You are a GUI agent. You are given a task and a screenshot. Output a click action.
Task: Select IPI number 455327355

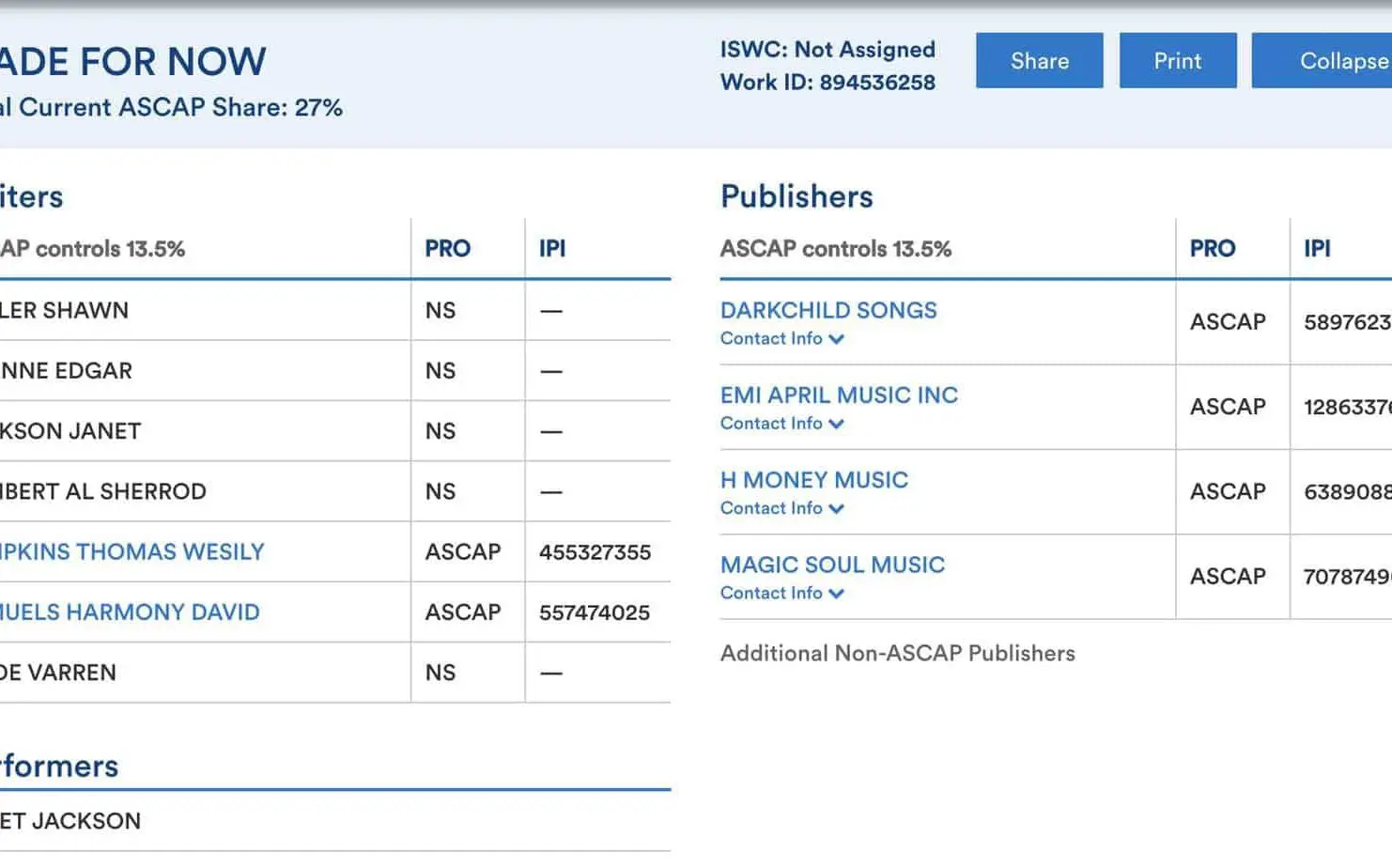595,552
